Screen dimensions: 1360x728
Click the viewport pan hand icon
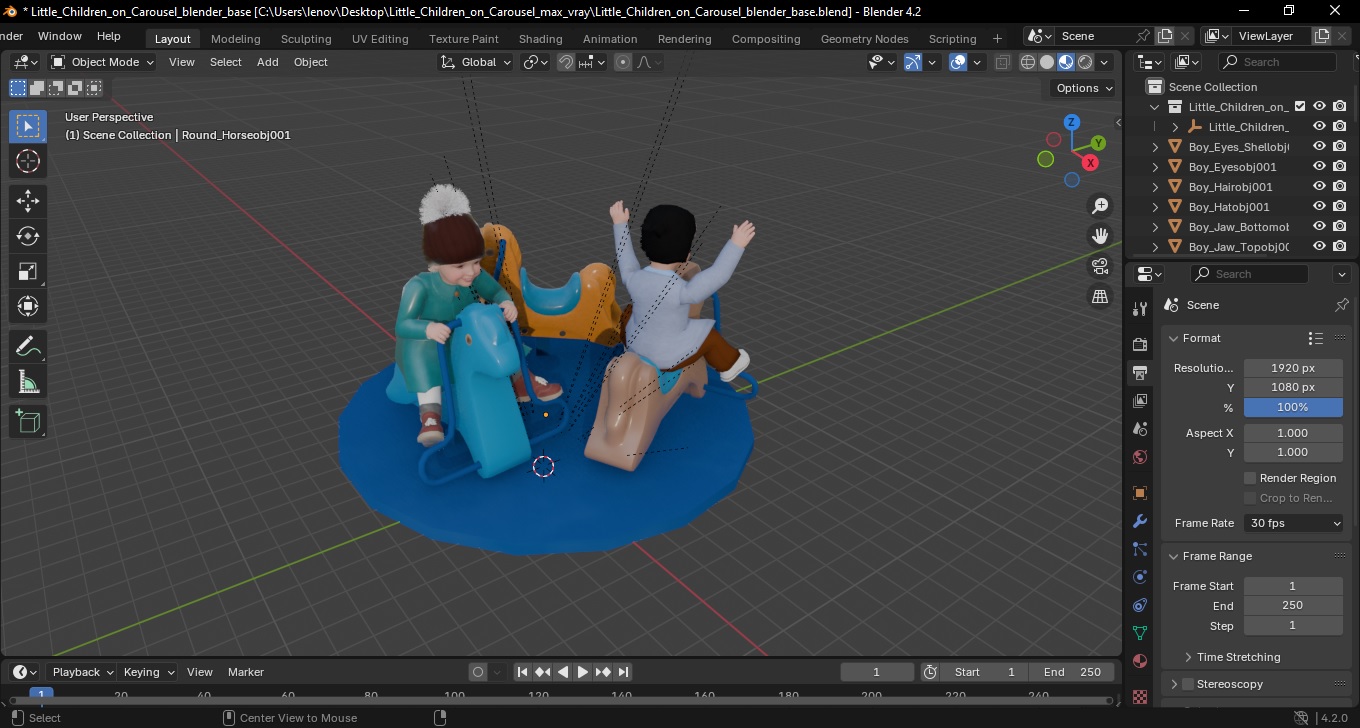pyautogui.click(x=1100, y=236)
